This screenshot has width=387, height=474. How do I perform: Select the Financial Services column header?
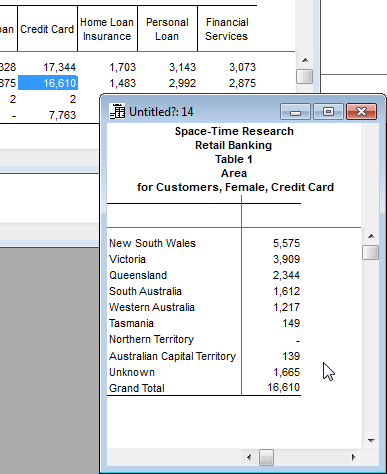tap(227, 29)
